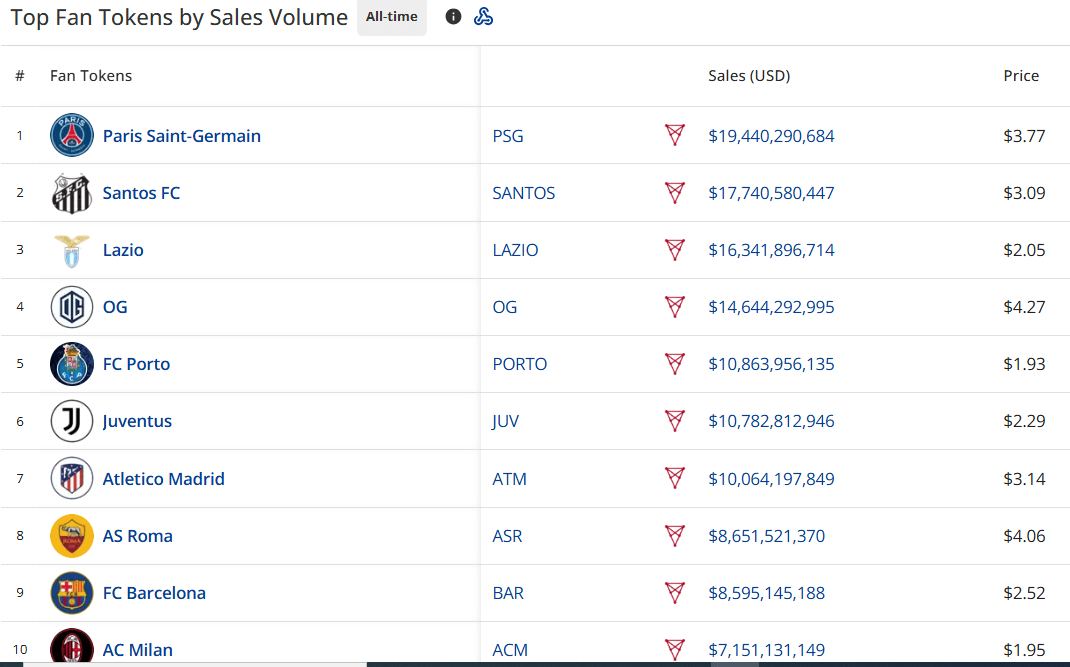The image size is (1070, 667).
Task: Click the FC Barcelona club logo
Action: tap(72, 593)
